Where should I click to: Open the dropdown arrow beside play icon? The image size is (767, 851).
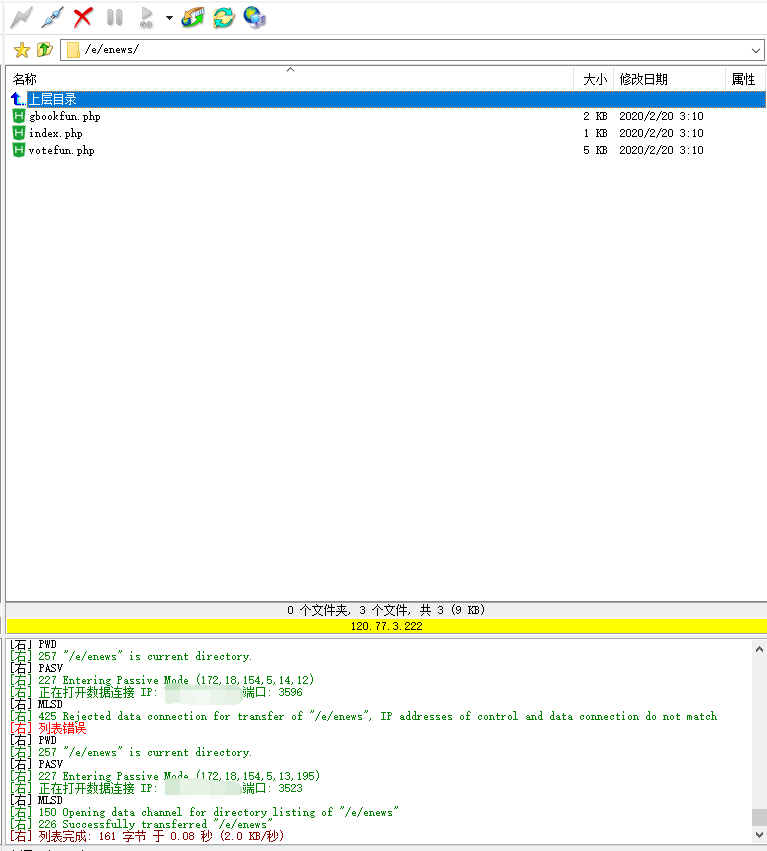(x=169, y=18)
